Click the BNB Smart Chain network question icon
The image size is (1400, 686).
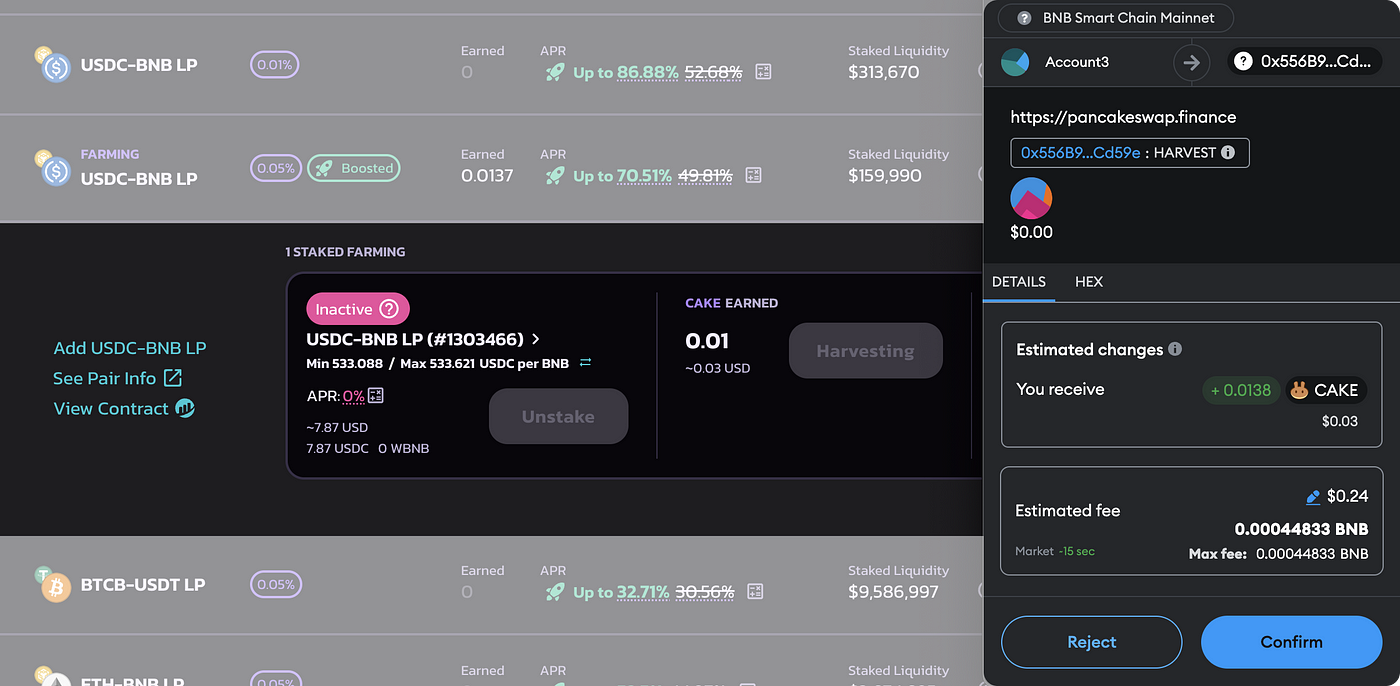[x=1024, y=18]
